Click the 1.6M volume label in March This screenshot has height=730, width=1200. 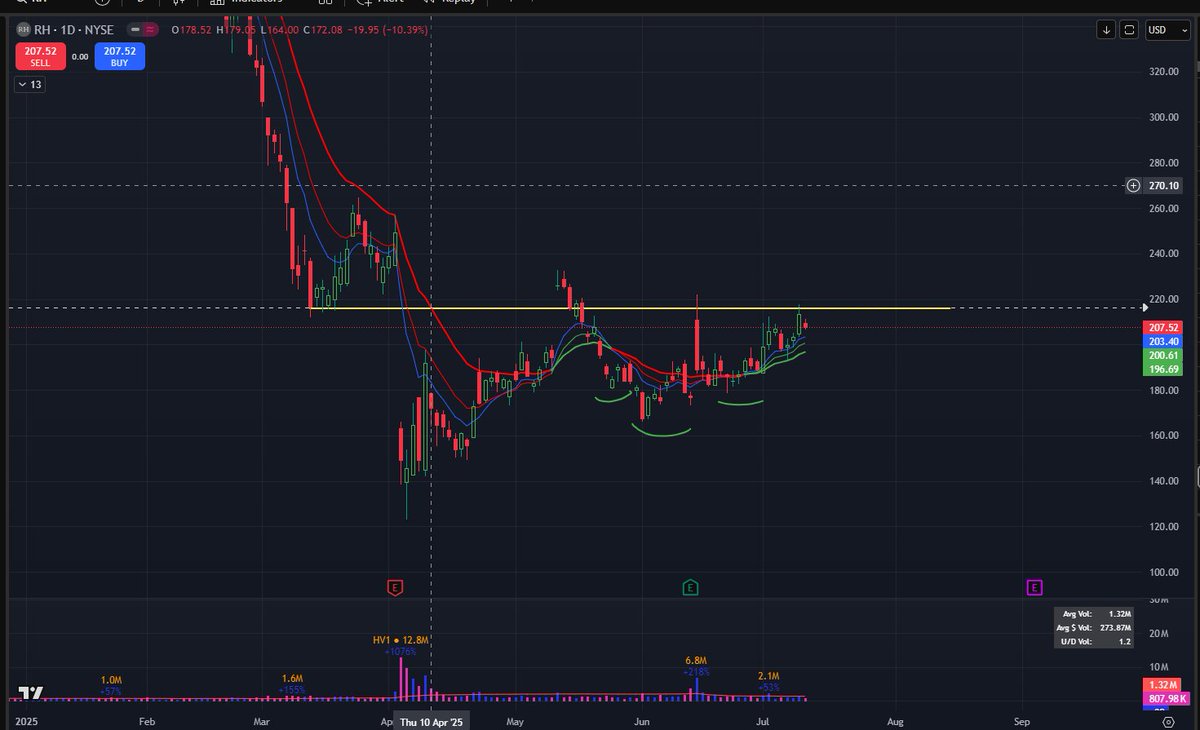[293, 678]
